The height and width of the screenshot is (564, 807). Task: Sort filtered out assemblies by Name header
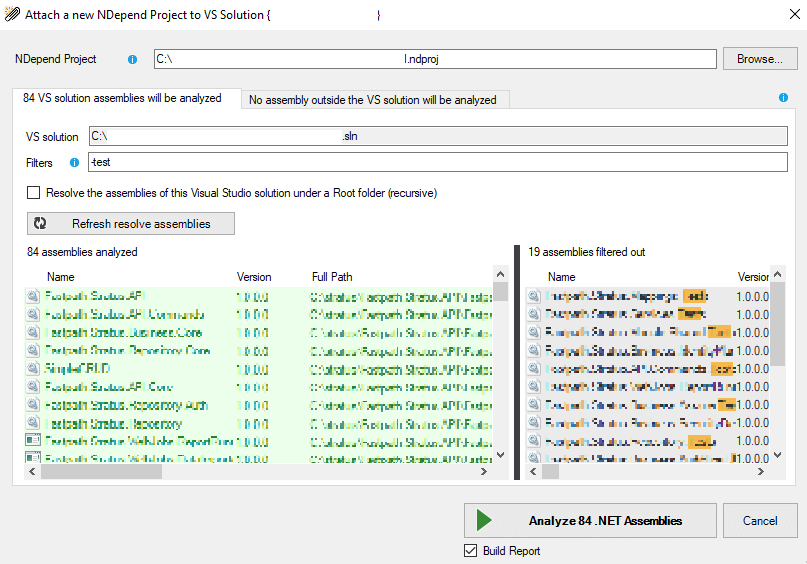(562, 277)
